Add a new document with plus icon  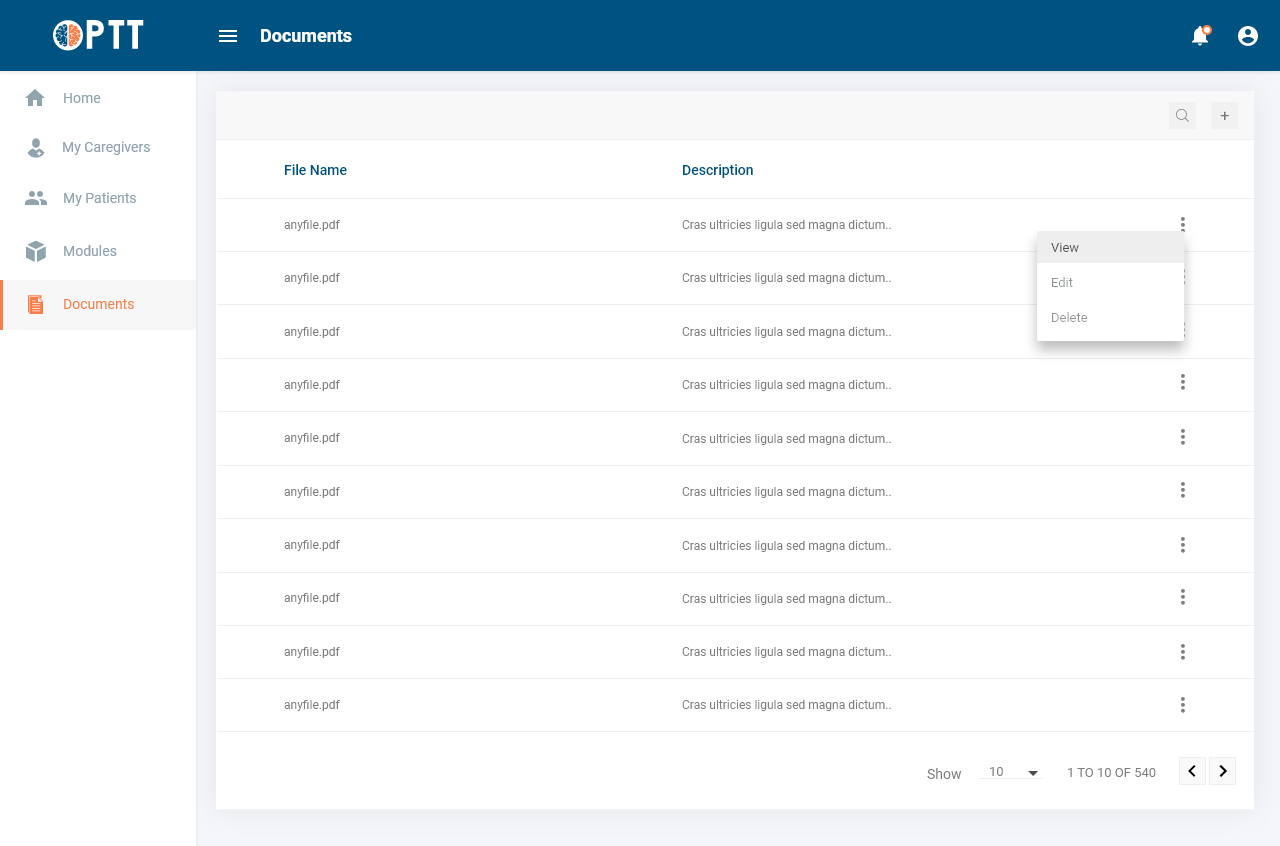point(1225,116)
